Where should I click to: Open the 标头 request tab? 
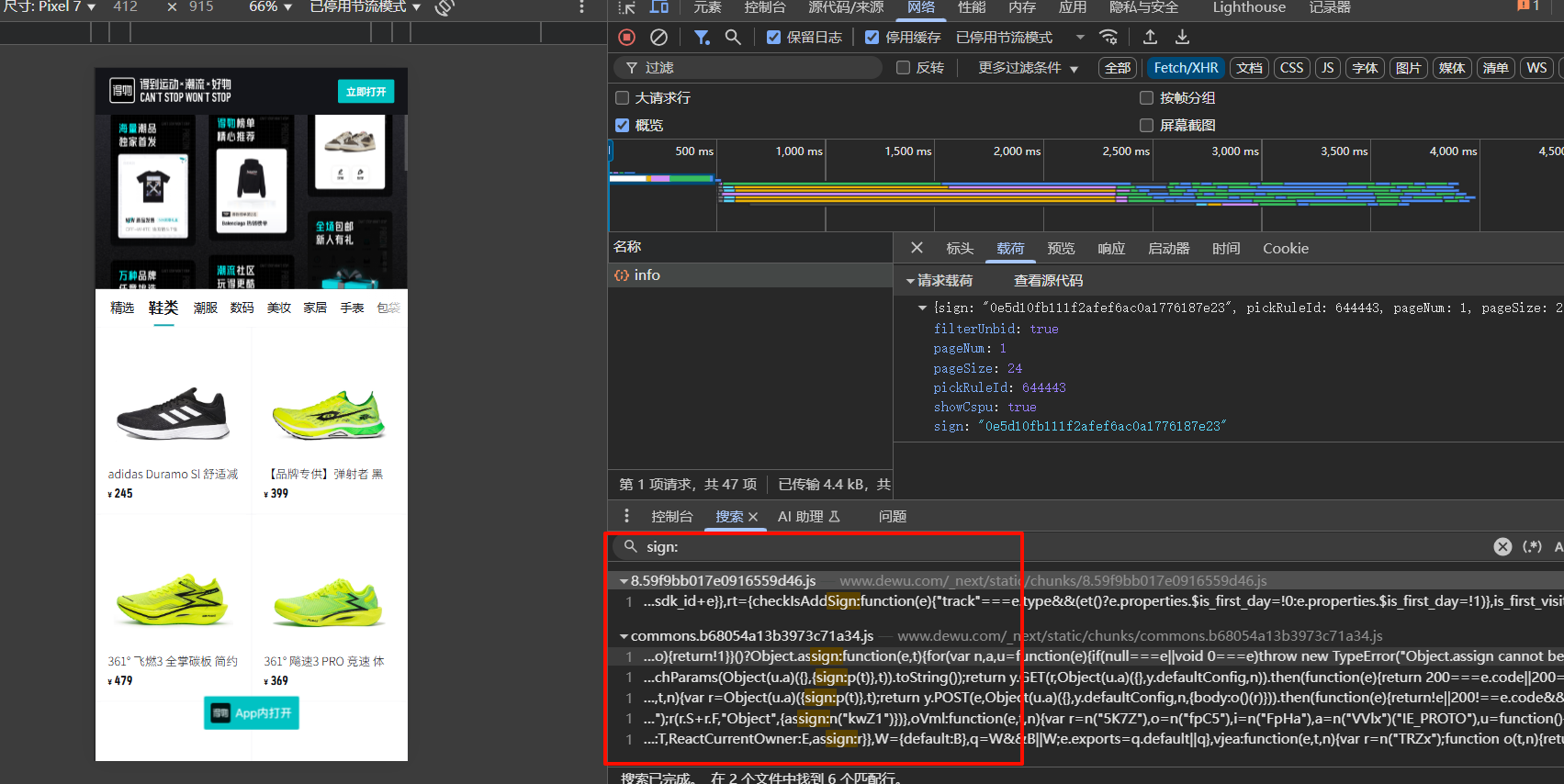960,249
